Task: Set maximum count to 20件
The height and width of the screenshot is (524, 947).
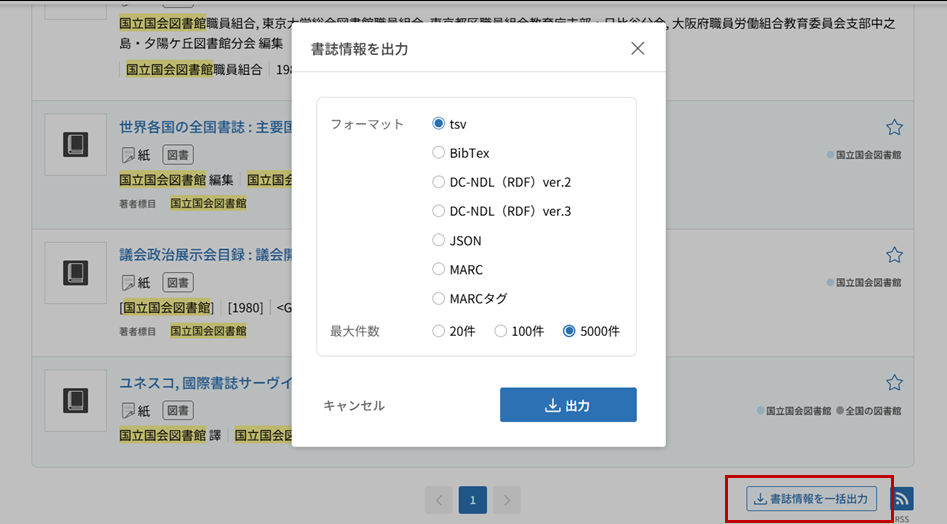Action: tap(438, 331)
